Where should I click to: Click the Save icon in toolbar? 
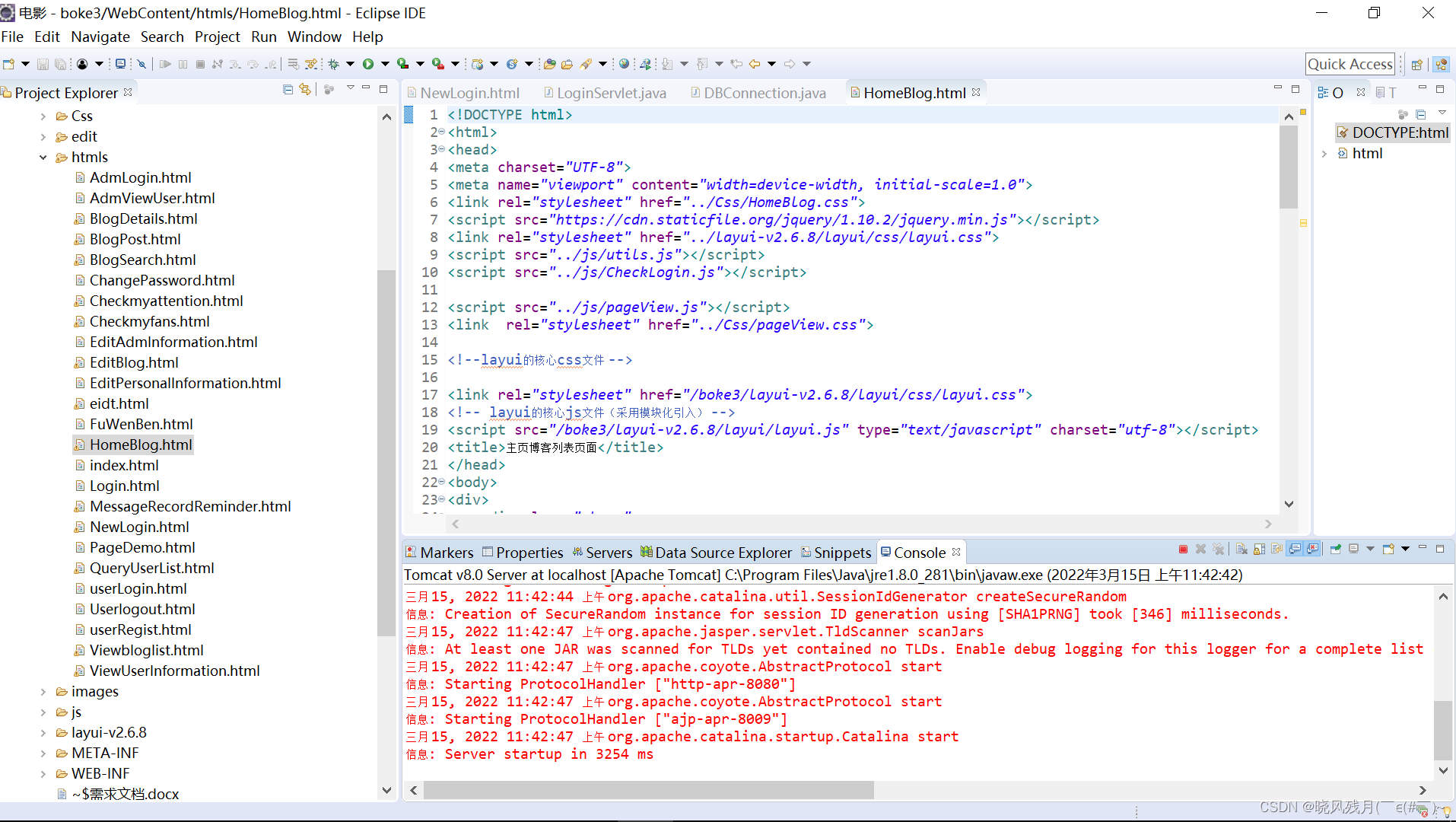click(x=43, y=64)
